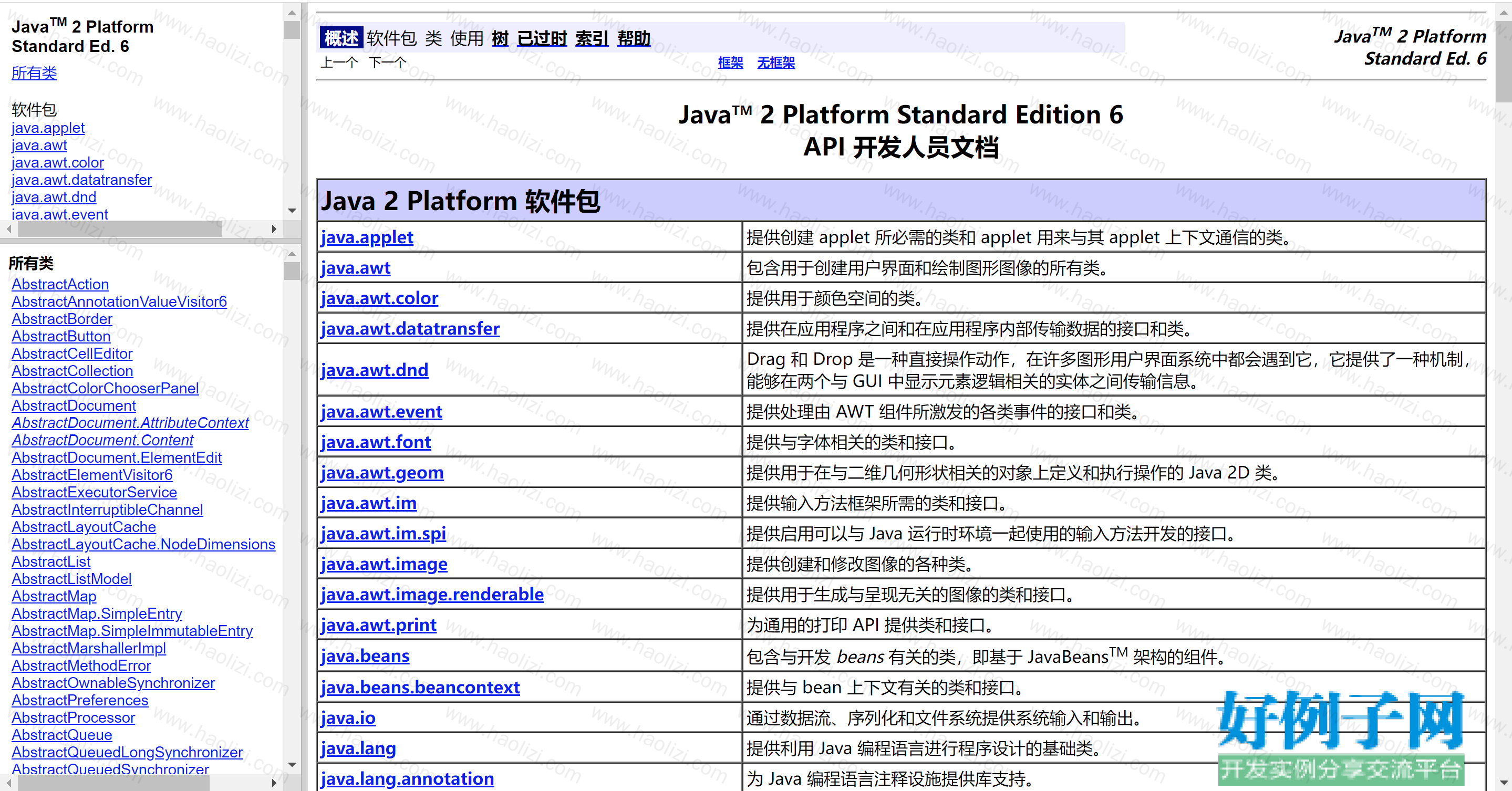Click packages frame scroll-down arrow
The width and height of the screenshot is (1512, 791).
pos(292,210)
